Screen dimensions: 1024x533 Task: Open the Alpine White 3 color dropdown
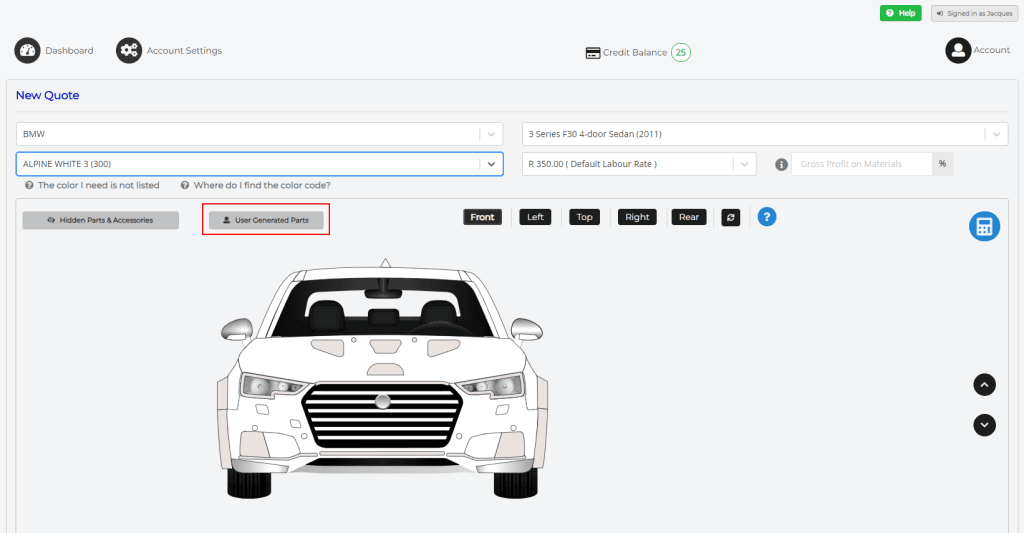click(x=491, y=164)
